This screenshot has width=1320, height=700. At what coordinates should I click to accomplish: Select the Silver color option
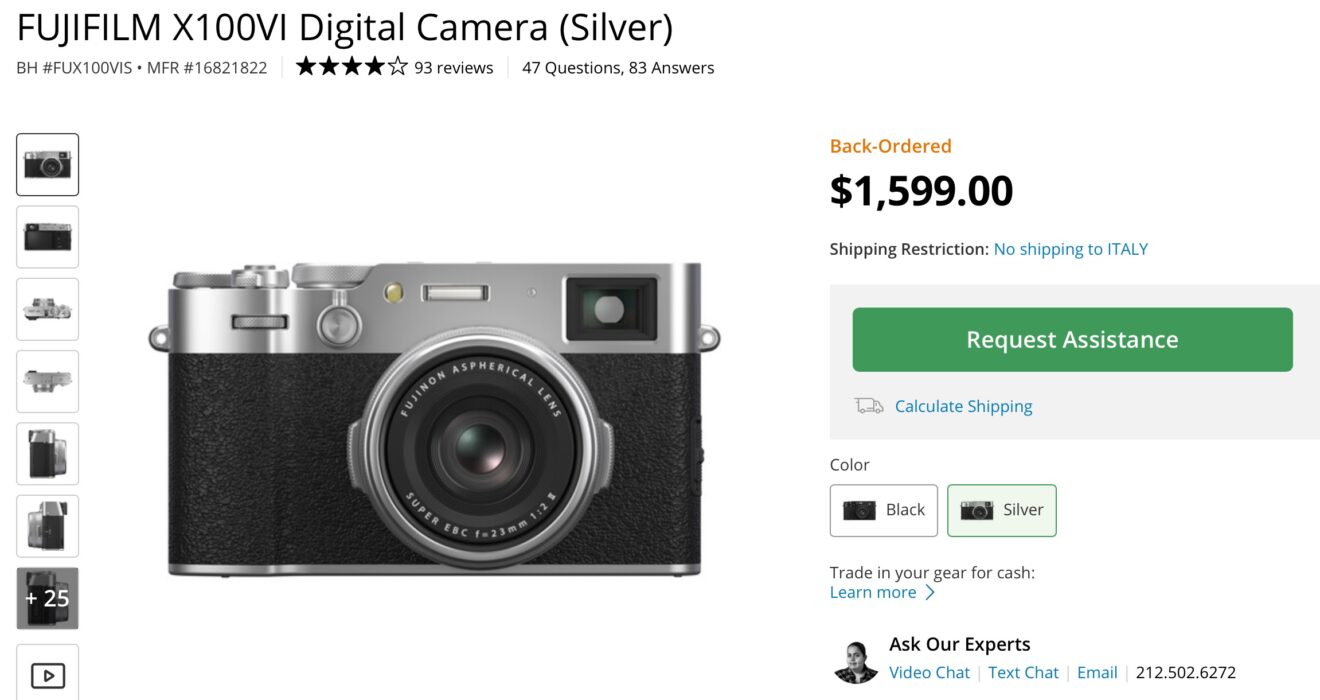click(x=1002, y=510)
